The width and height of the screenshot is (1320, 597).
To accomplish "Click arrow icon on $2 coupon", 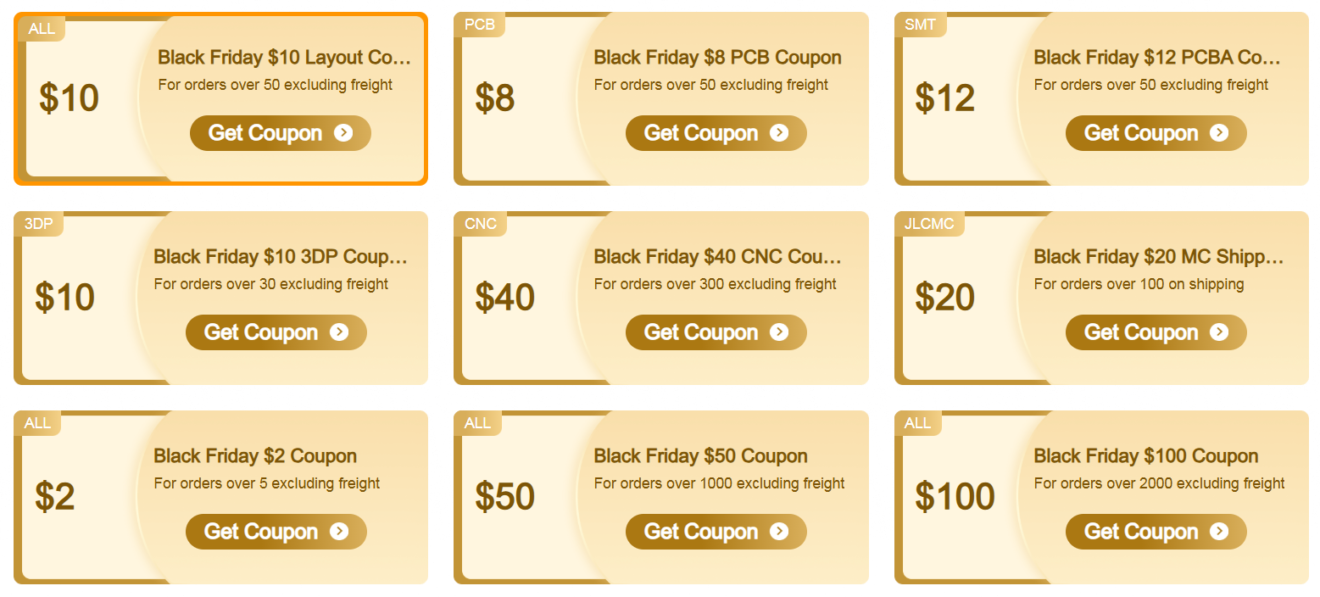I will (339, 531).
